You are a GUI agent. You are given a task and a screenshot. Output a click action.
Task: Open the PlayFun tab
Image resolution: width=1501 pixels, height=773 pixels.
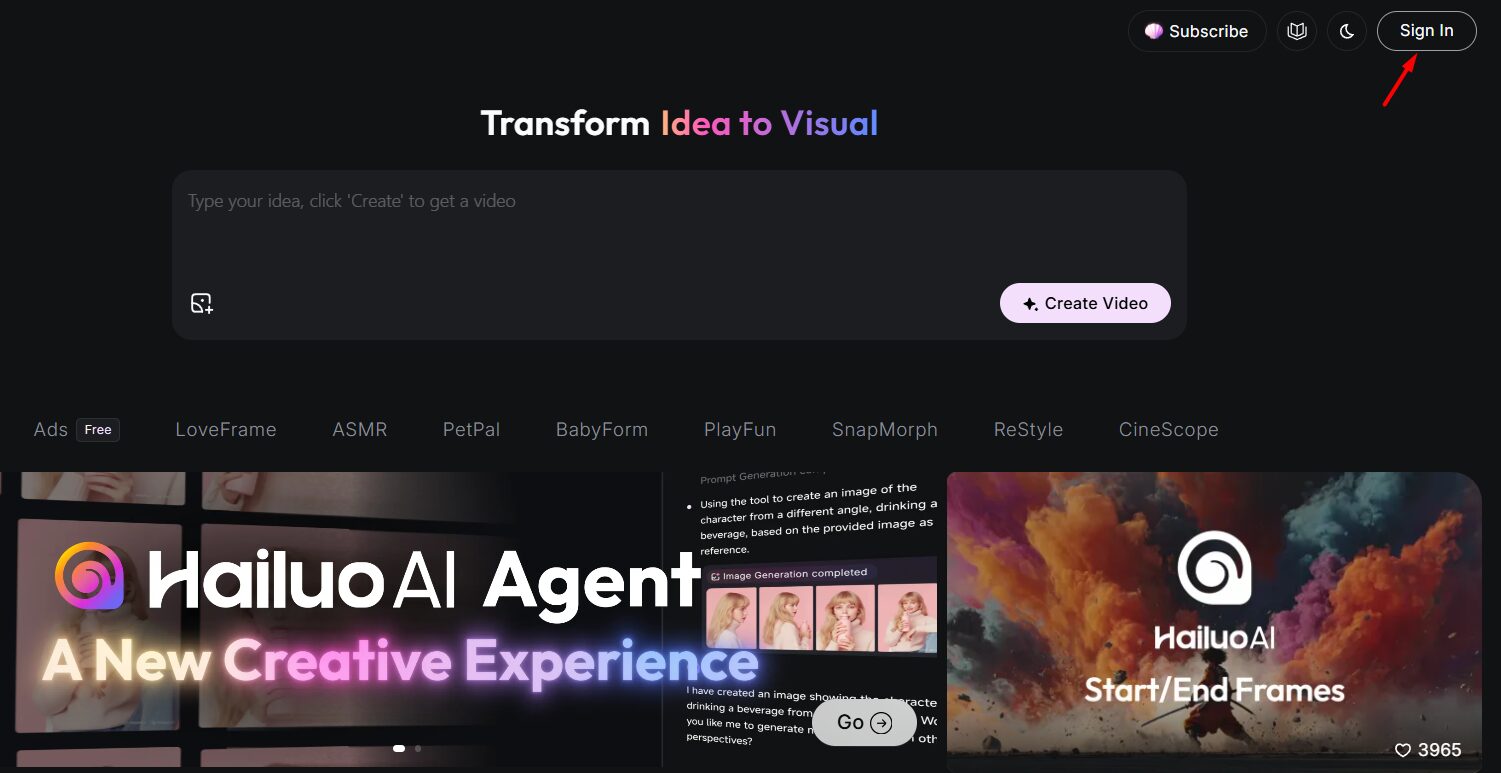click(x=740, y=430)
